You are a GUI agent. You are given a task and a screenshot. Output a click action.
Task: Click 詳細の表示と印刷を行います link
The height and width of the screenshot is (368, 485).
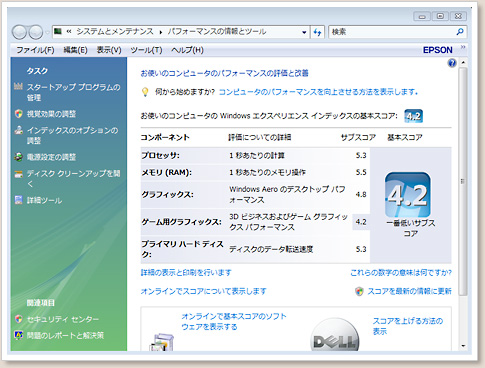pyautogui.click(x=186, y=273)
